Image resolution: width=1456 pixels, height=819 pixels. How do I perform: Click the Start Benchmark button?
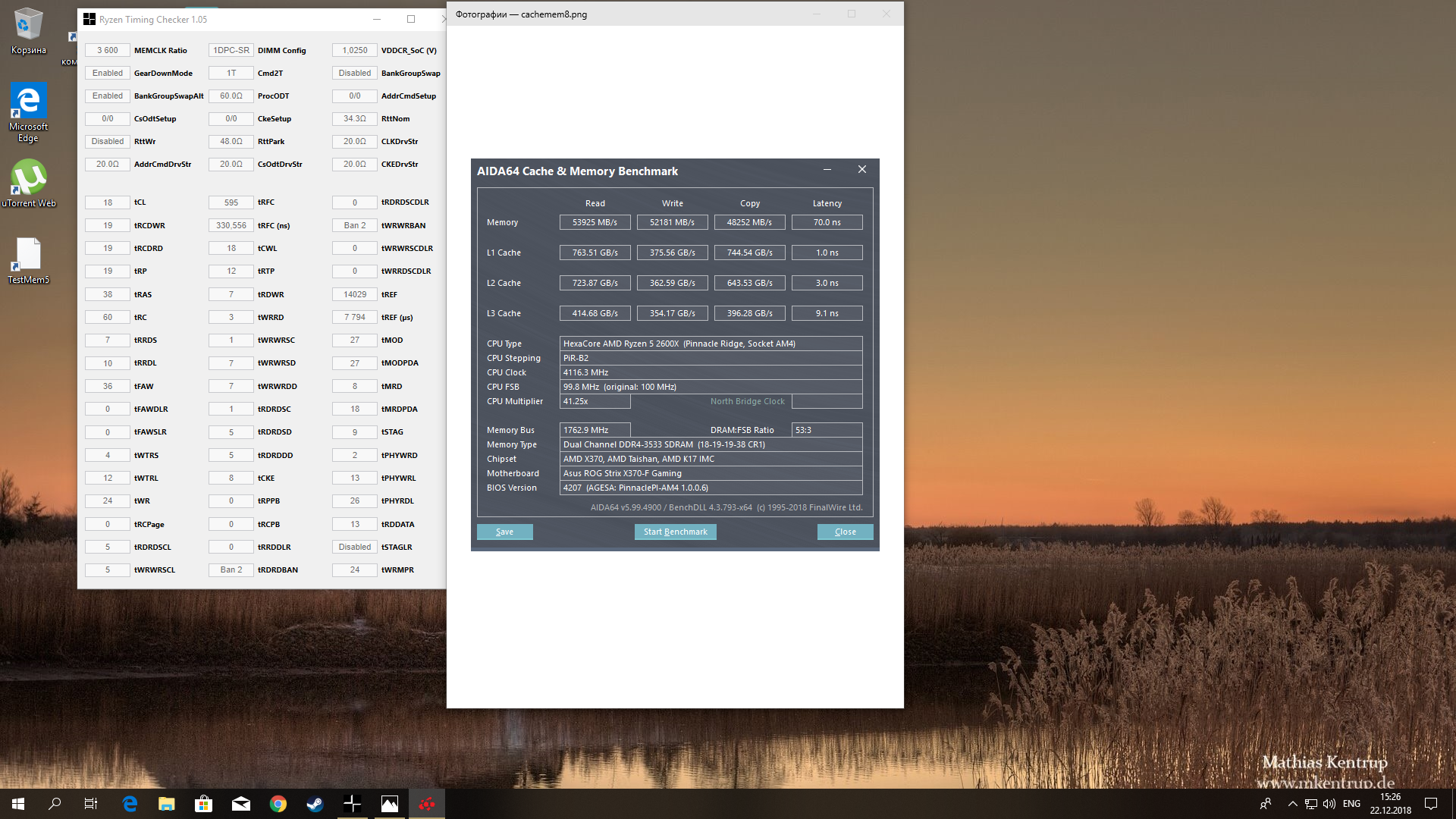[x=675, y=532]
